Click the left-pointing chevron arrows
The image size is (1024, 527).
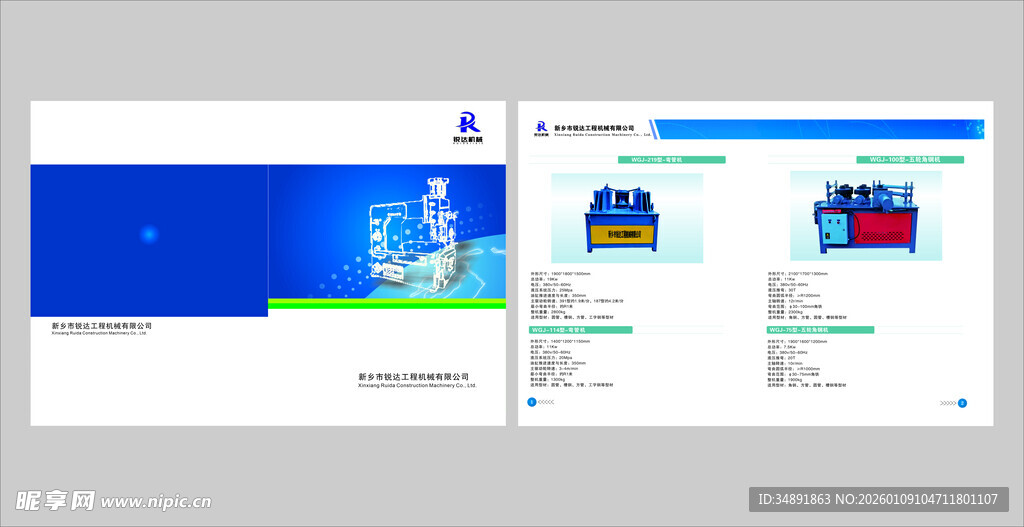(546, 402)
